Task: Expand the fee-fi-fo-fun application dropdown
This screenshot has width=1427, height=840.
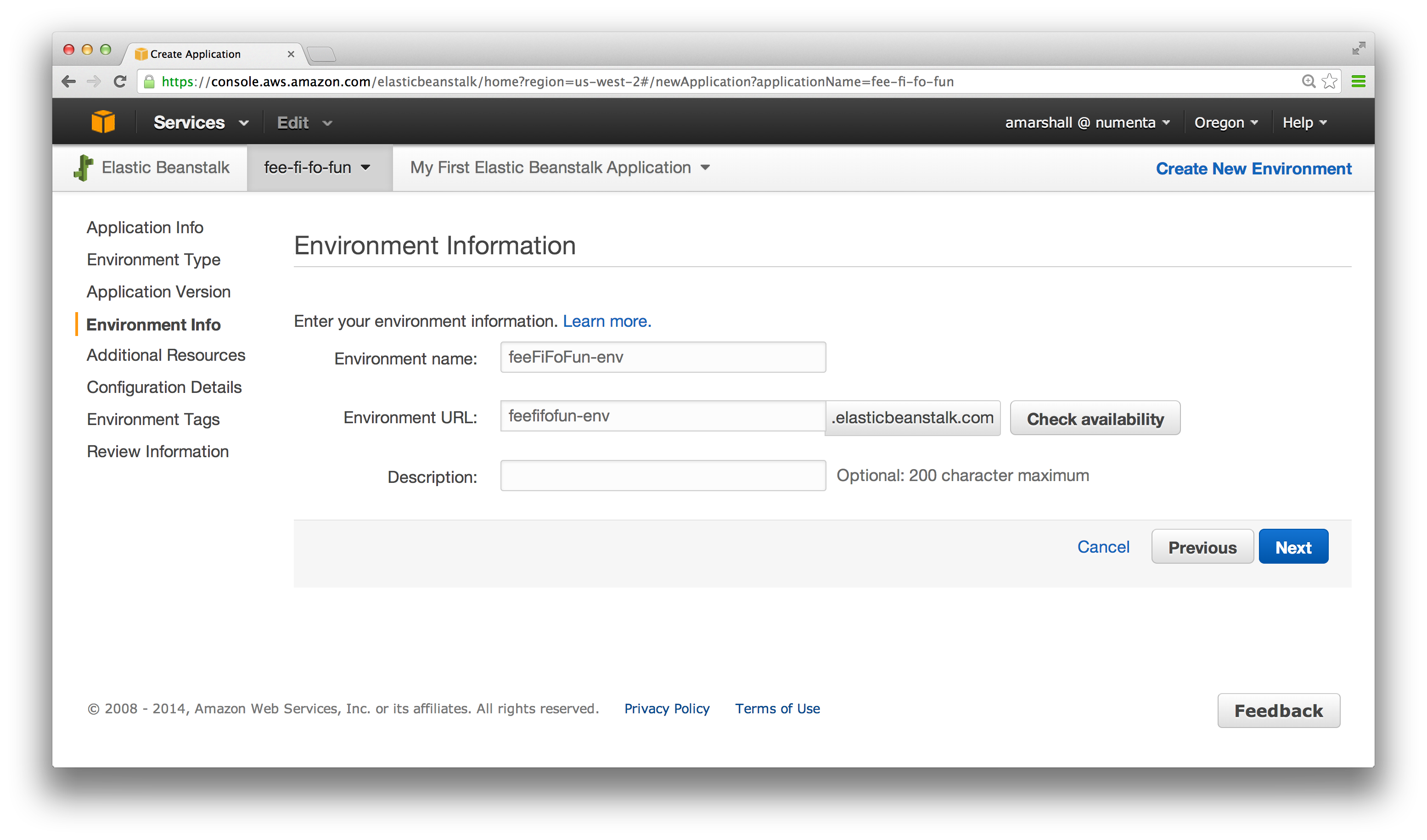Action: [x=317, y=168]
